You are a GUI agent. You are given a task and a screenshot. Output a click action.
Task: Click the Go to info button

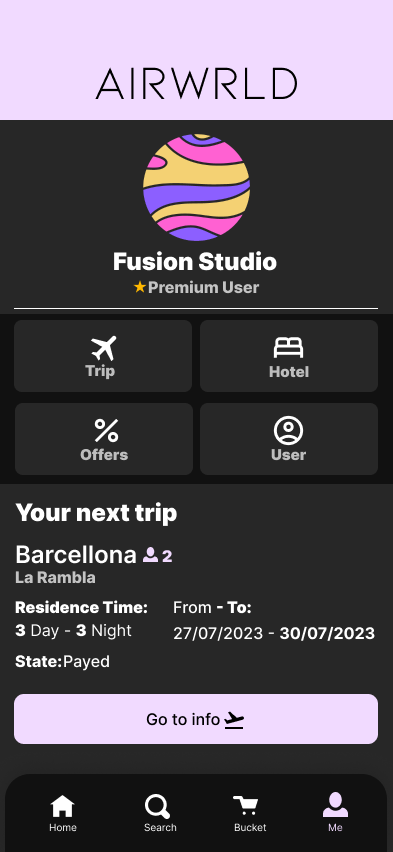196,719
